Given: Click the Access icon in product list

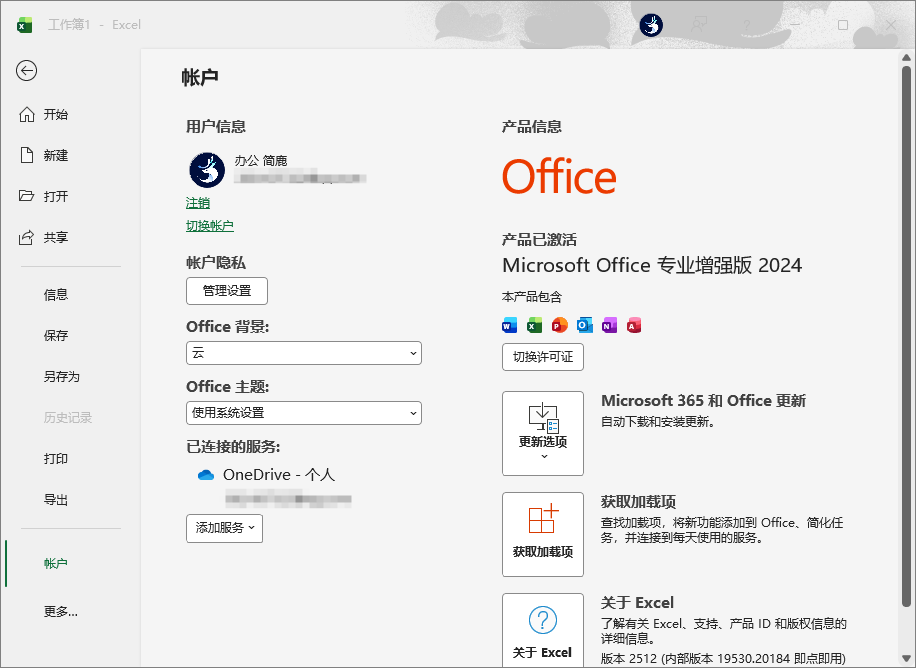Looking at the screenshot, I should [634, 325].
